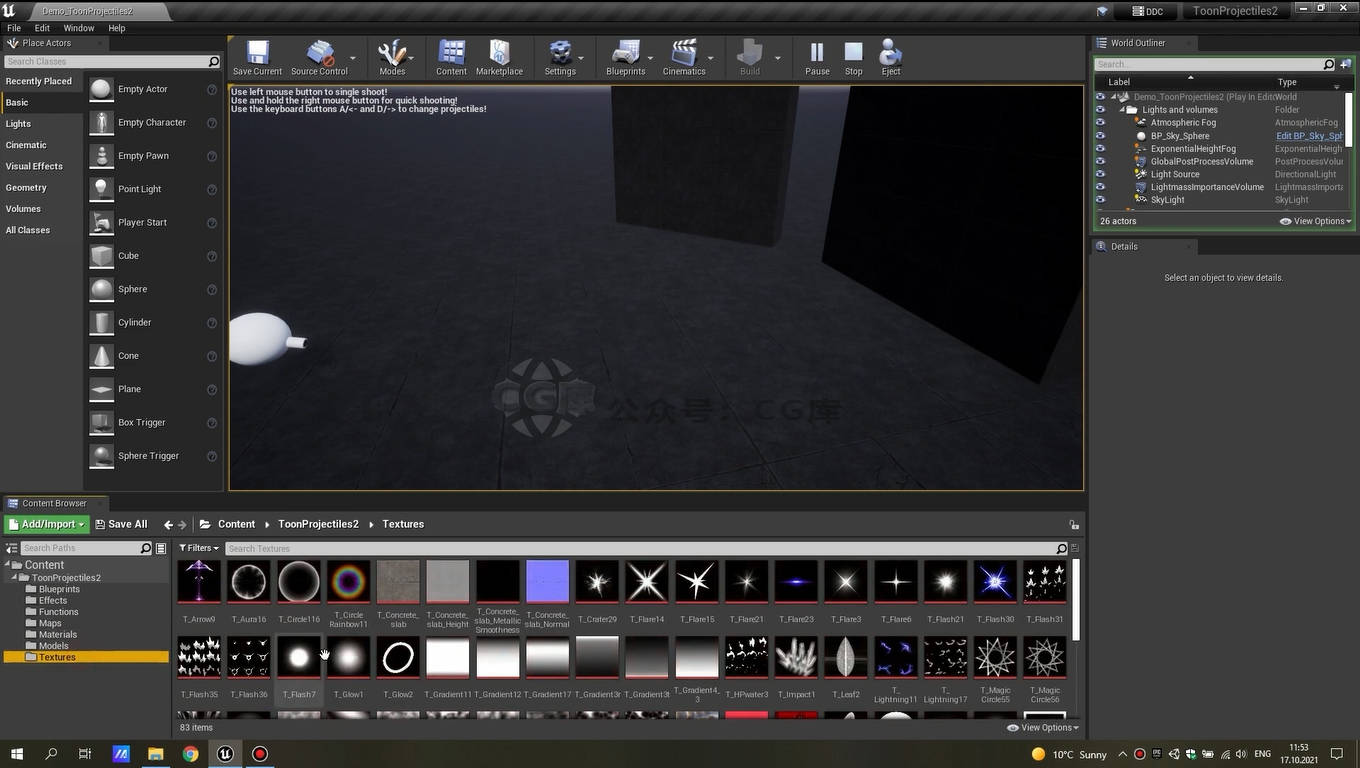Image resolution: width=1360 pixels, height=768 pixels.
Task: Toggle visibility of Light Source actor
Action: (x=1100, y=174)
